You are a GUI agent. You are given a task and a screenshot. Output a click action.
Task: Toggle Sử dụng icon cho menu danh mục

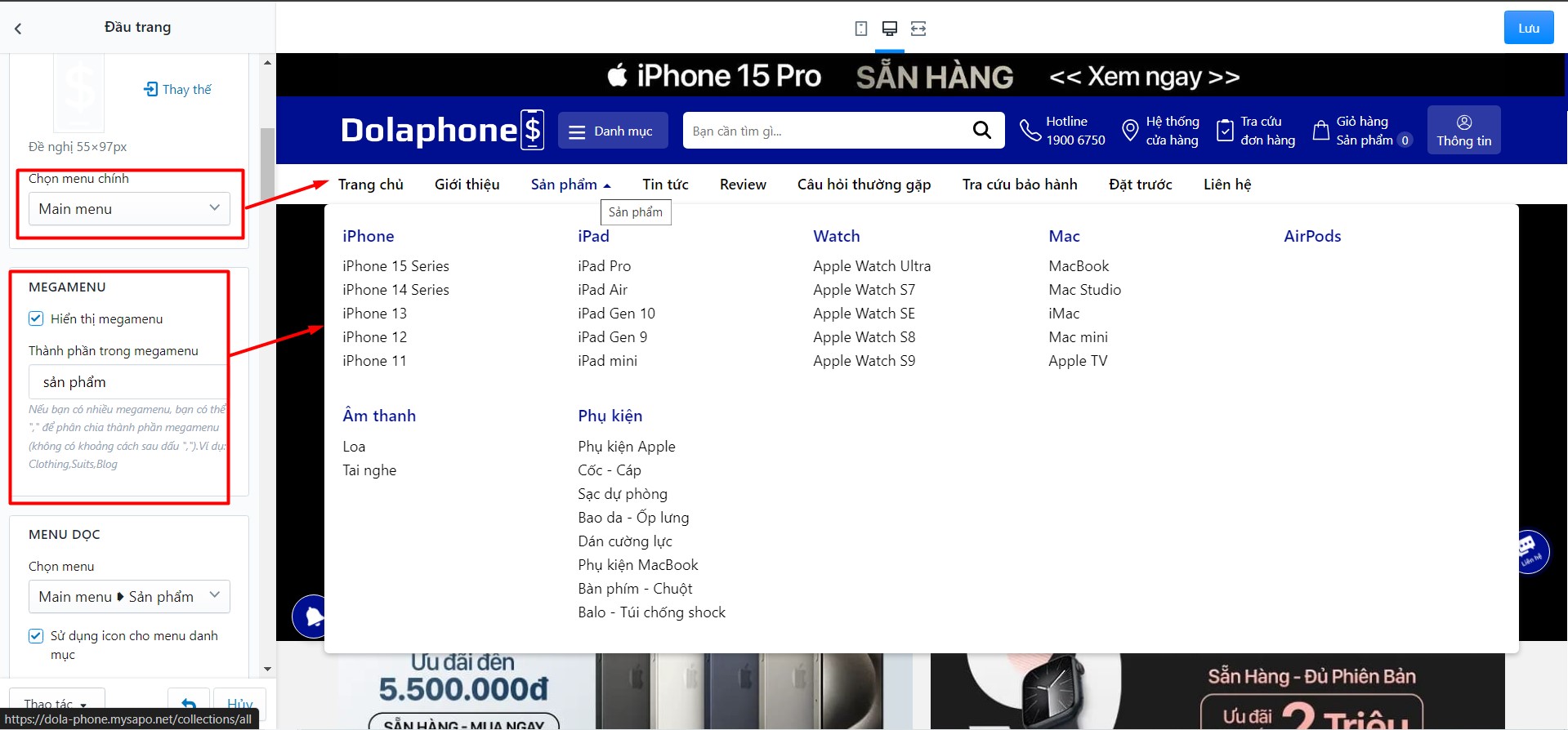pos(36,635)
